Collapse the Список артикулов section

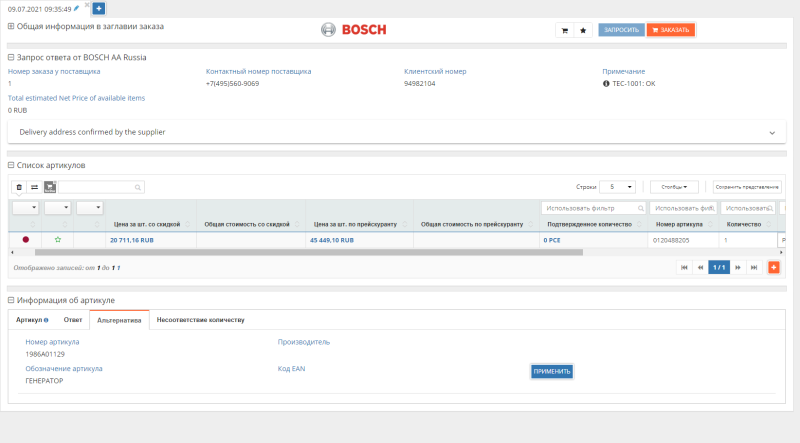pyautogui.click(x=11, y=165)
